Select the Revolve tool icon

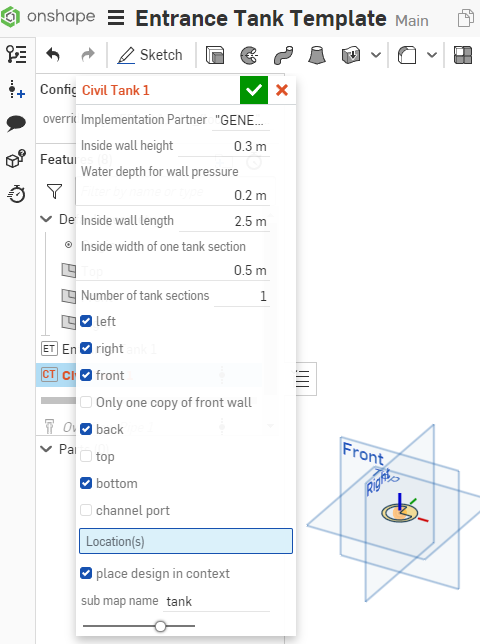[249, 55]
